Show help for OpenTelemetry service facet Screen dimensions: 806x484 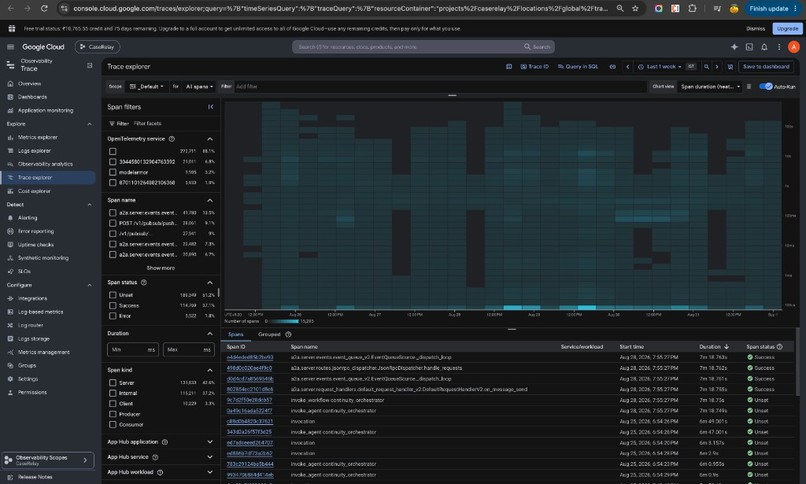coord(172,139)
